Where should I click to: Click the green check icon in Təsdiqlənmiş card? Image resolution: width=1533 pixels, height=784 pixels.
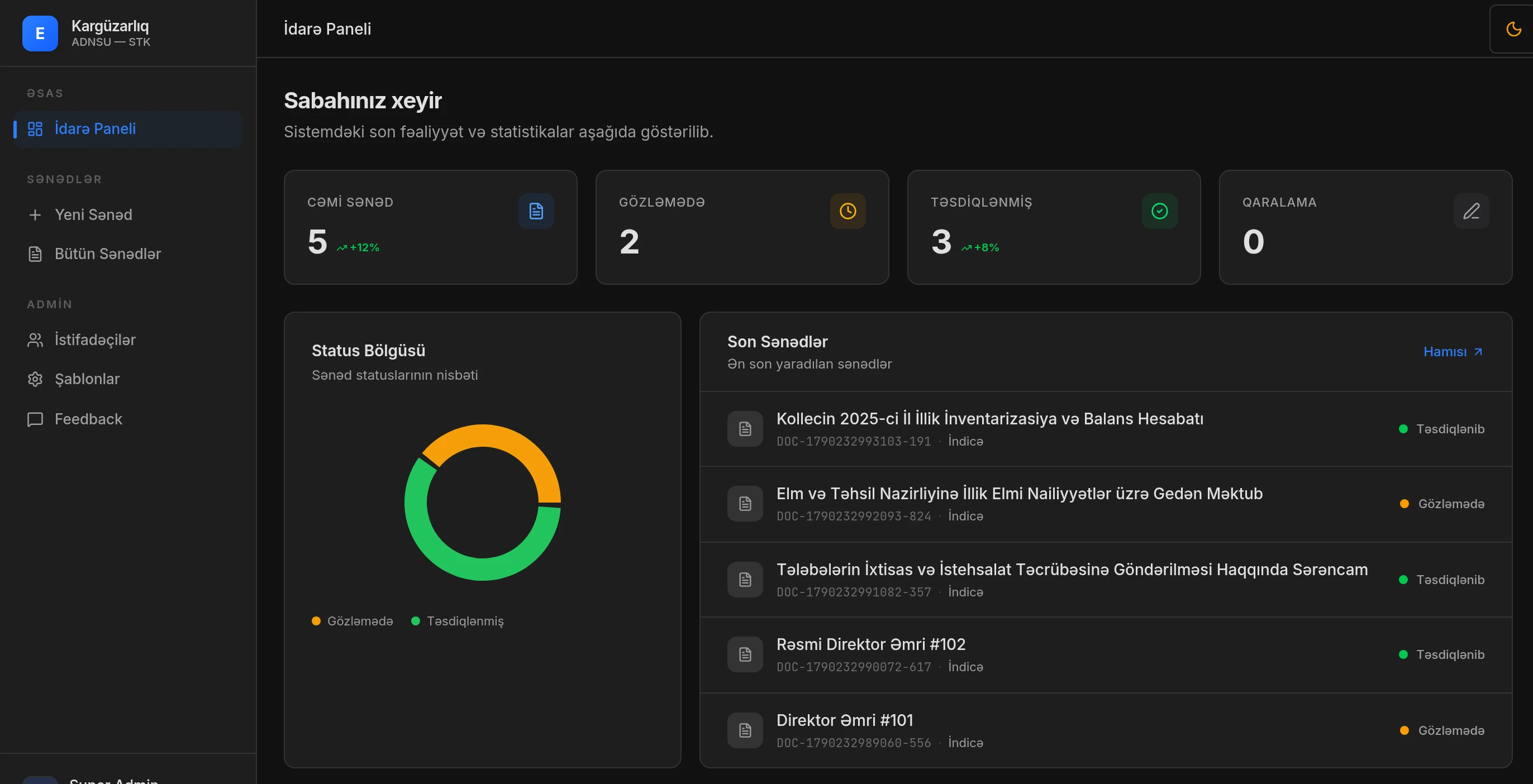(1160, 211)
